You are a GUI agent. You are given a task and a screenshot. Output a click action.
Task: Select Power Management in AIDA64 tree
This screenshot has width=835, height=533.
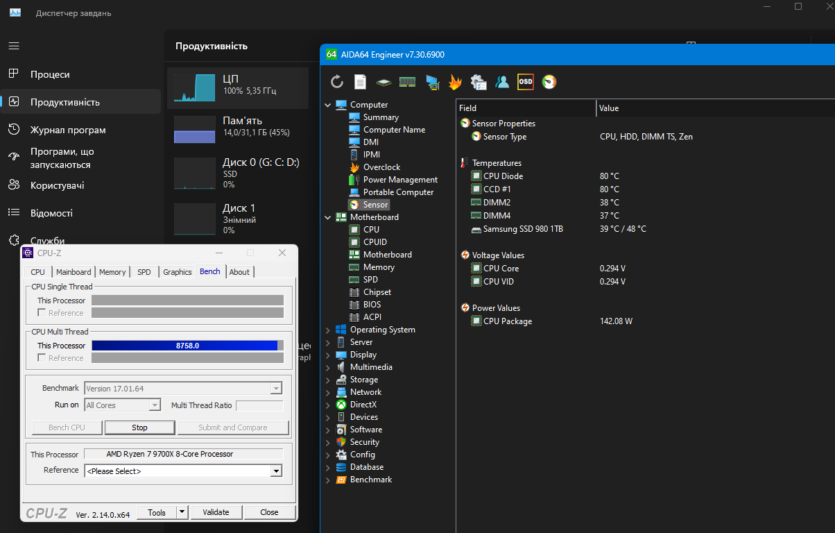pyautogui.click(x=394, y=179)
